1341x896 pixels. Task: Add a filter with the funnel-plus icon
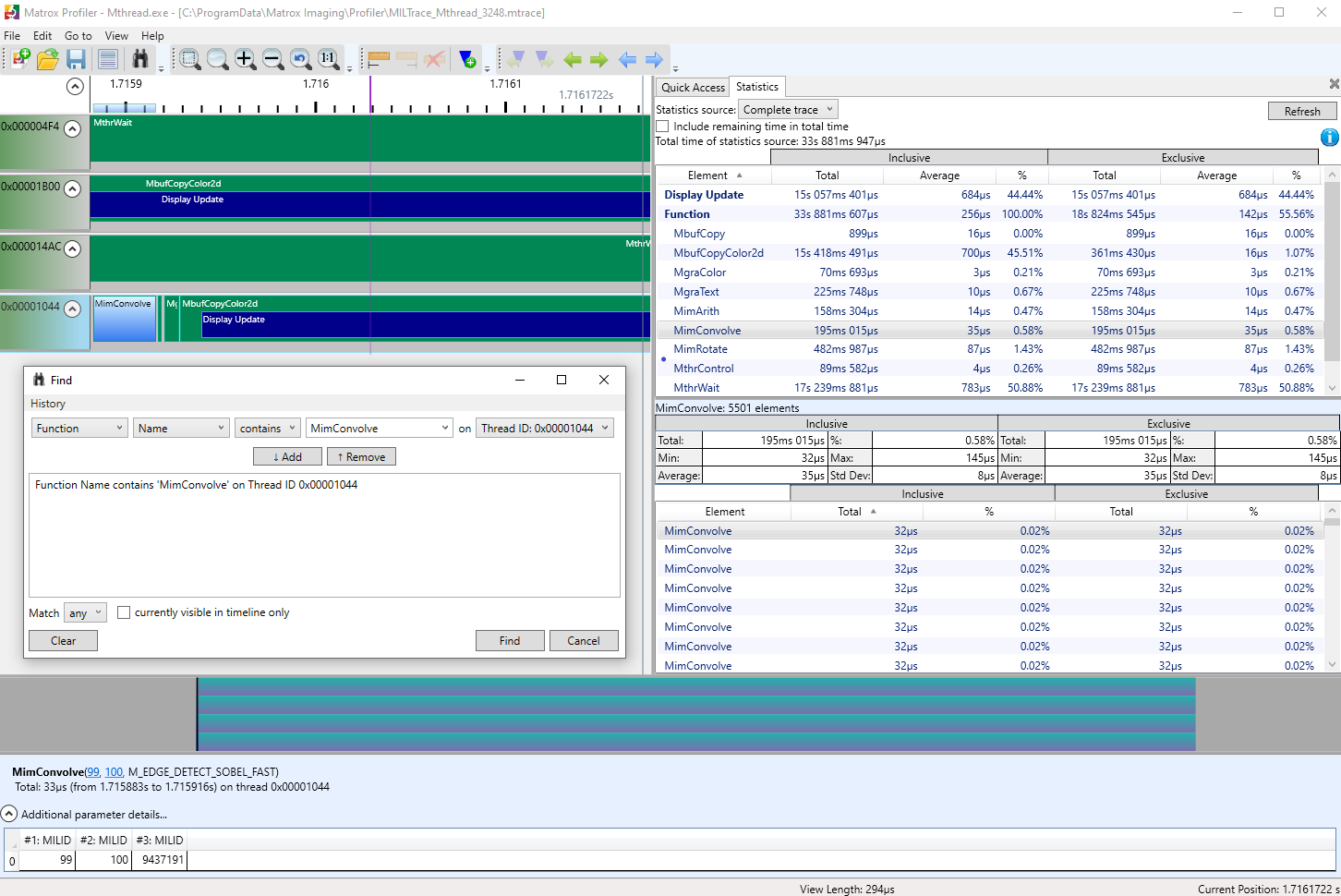pos(467,59)
